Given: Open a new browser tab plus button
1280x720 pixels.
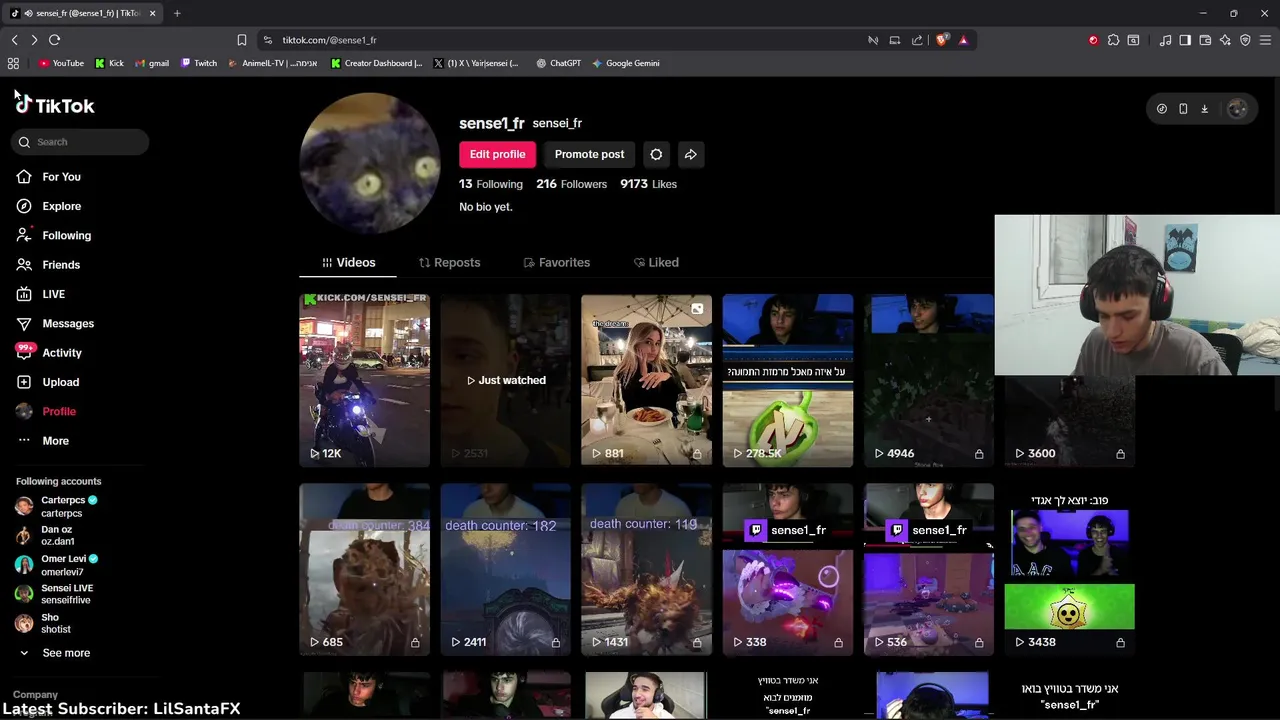Looking at the screenshot, I should point(177,13).
